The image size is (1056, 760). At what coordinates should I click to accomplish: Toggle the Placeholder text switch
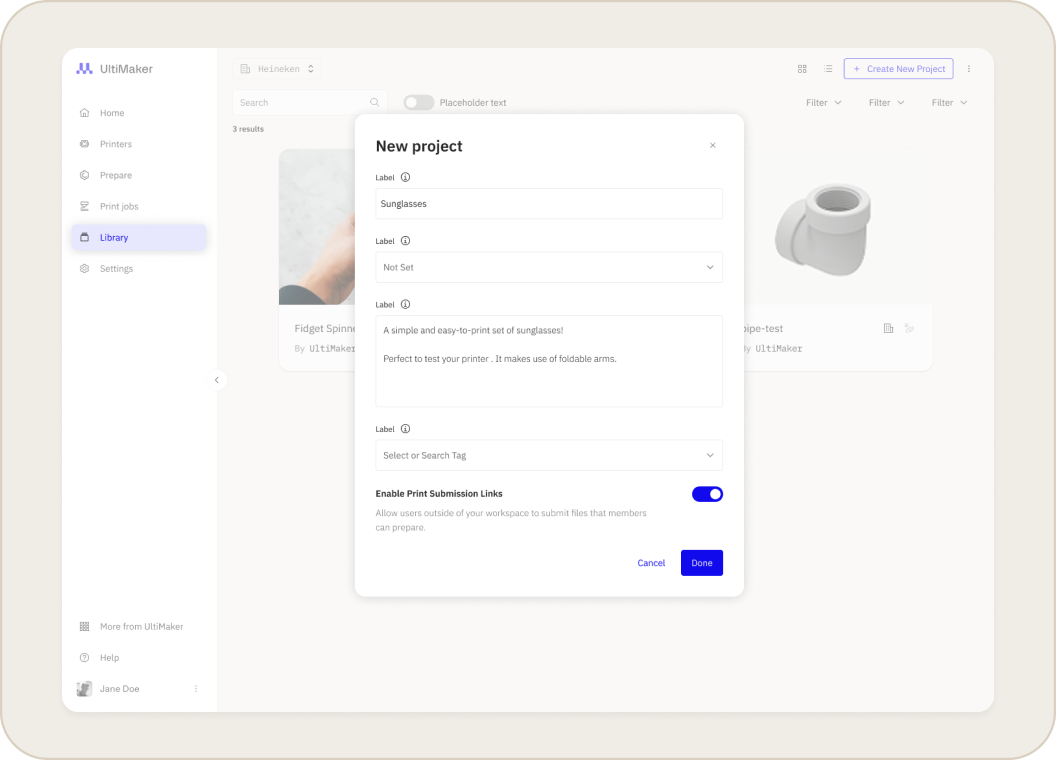pos(419,102)
